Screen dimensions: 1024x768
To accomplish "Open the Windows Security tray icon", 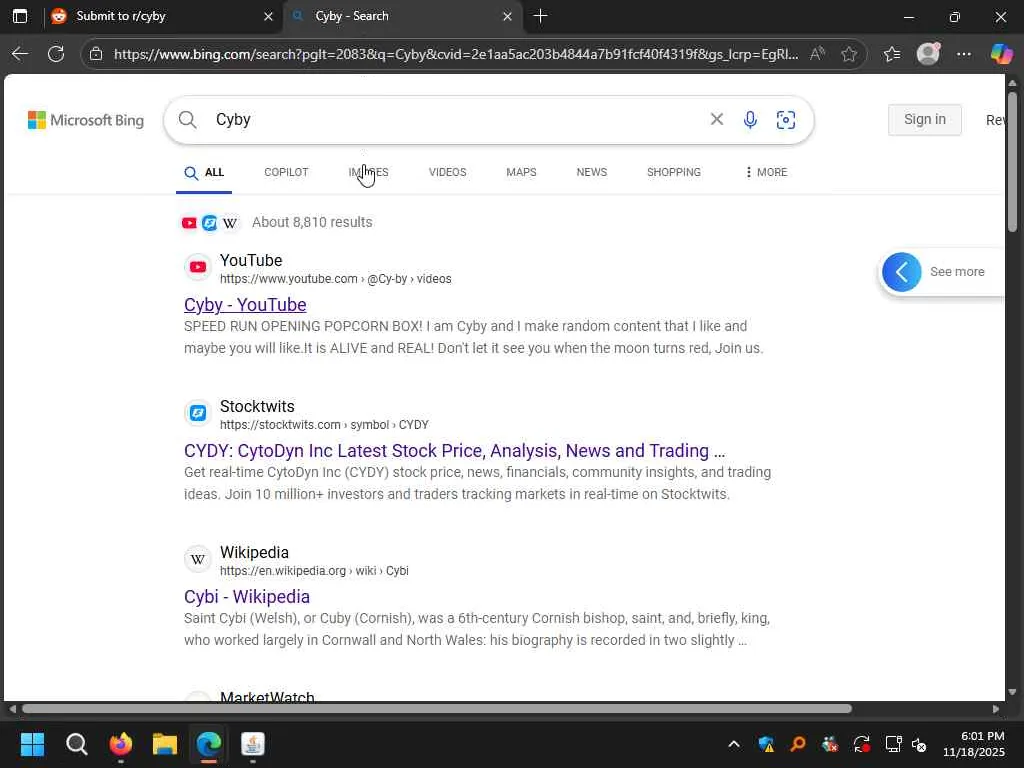I will (766, 744).
